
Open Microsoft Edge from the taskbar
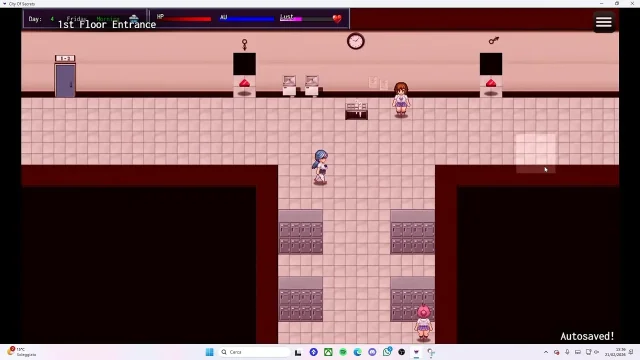pos(358,352)
